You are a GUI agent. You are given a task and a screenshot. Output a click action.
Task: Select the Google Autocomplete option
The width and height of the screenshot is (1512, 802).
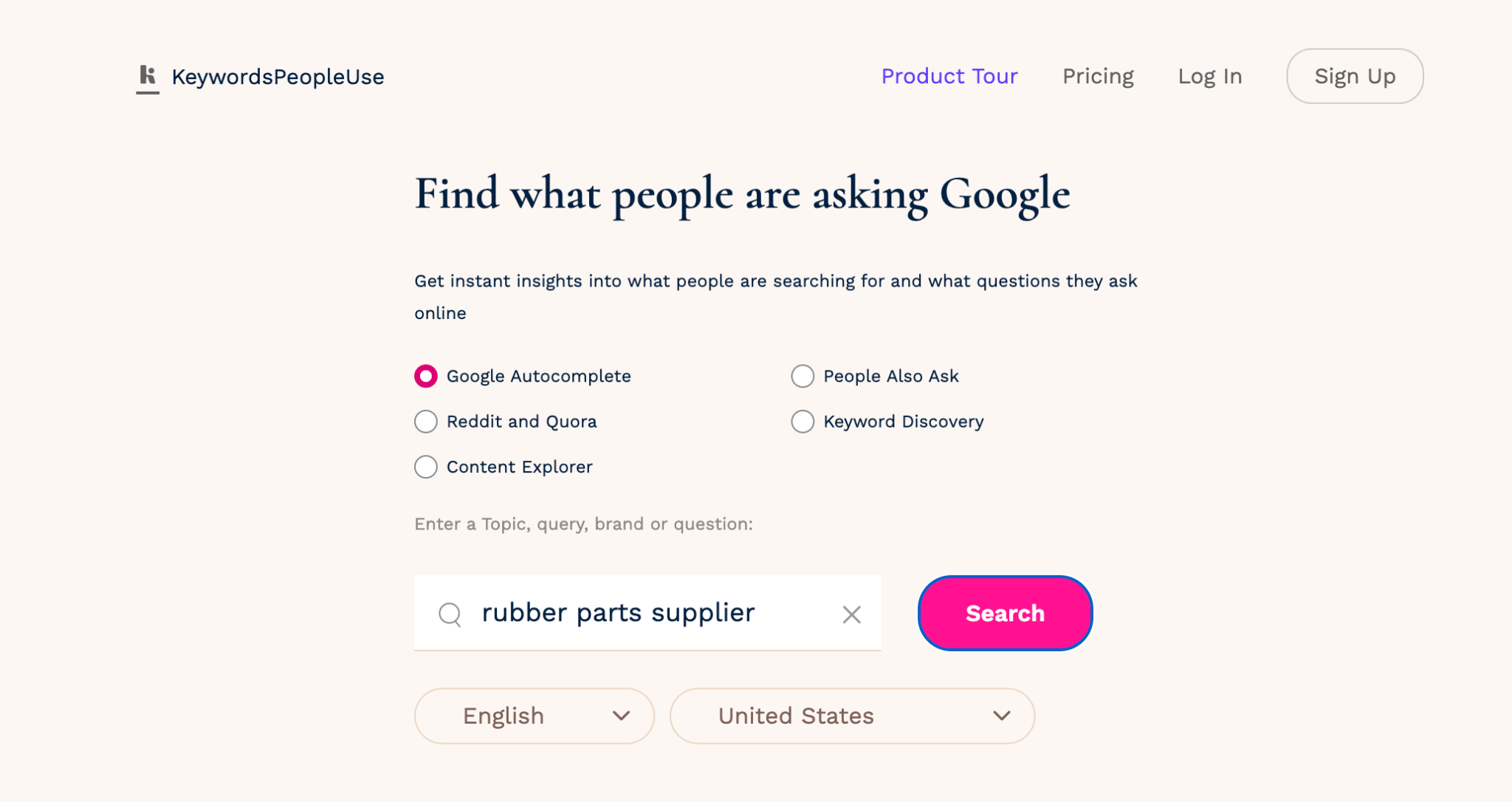(x=425, y=376)
